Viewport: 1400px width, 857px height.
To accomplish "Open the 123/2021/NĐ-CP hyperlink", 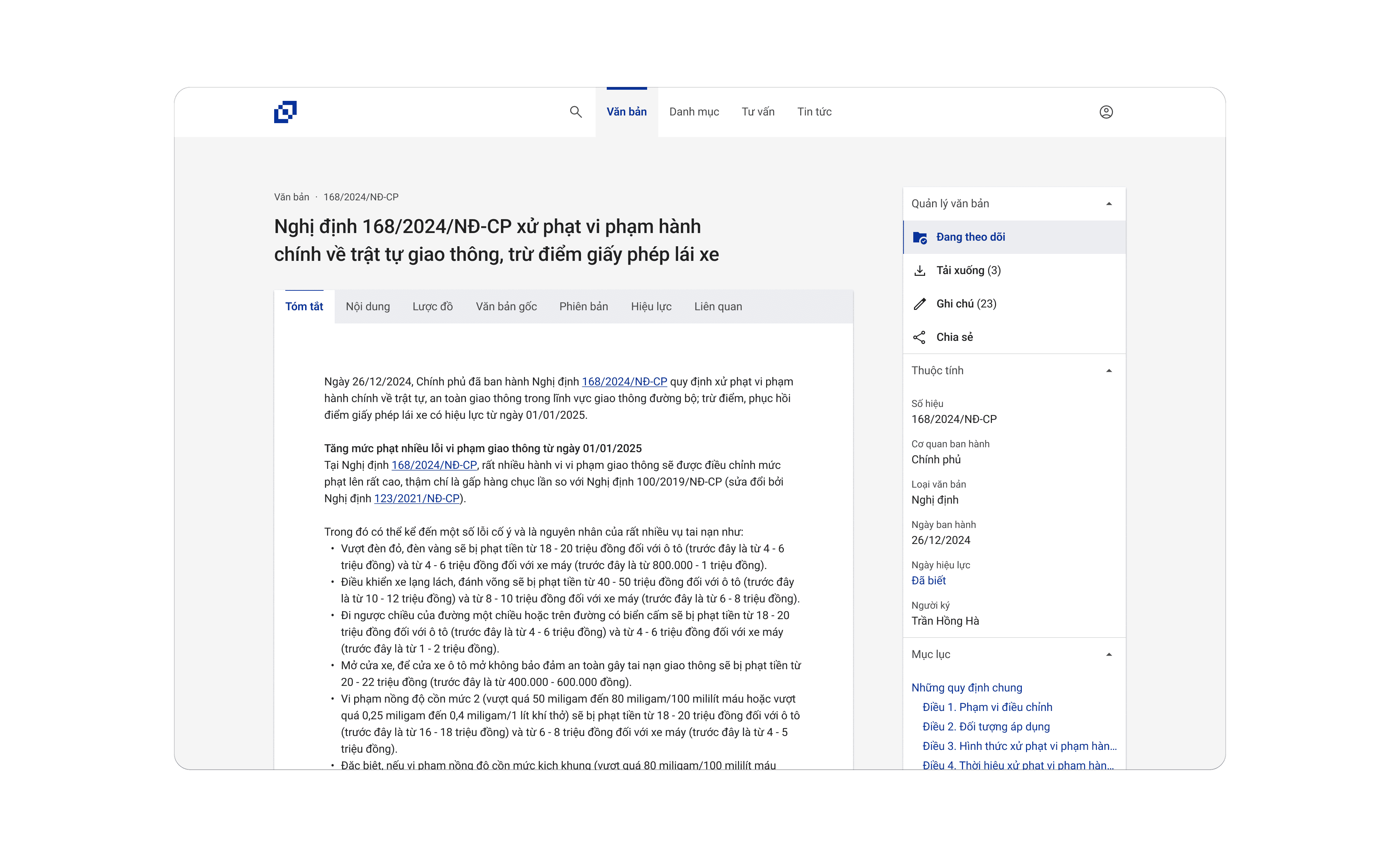I will point(416,499).
